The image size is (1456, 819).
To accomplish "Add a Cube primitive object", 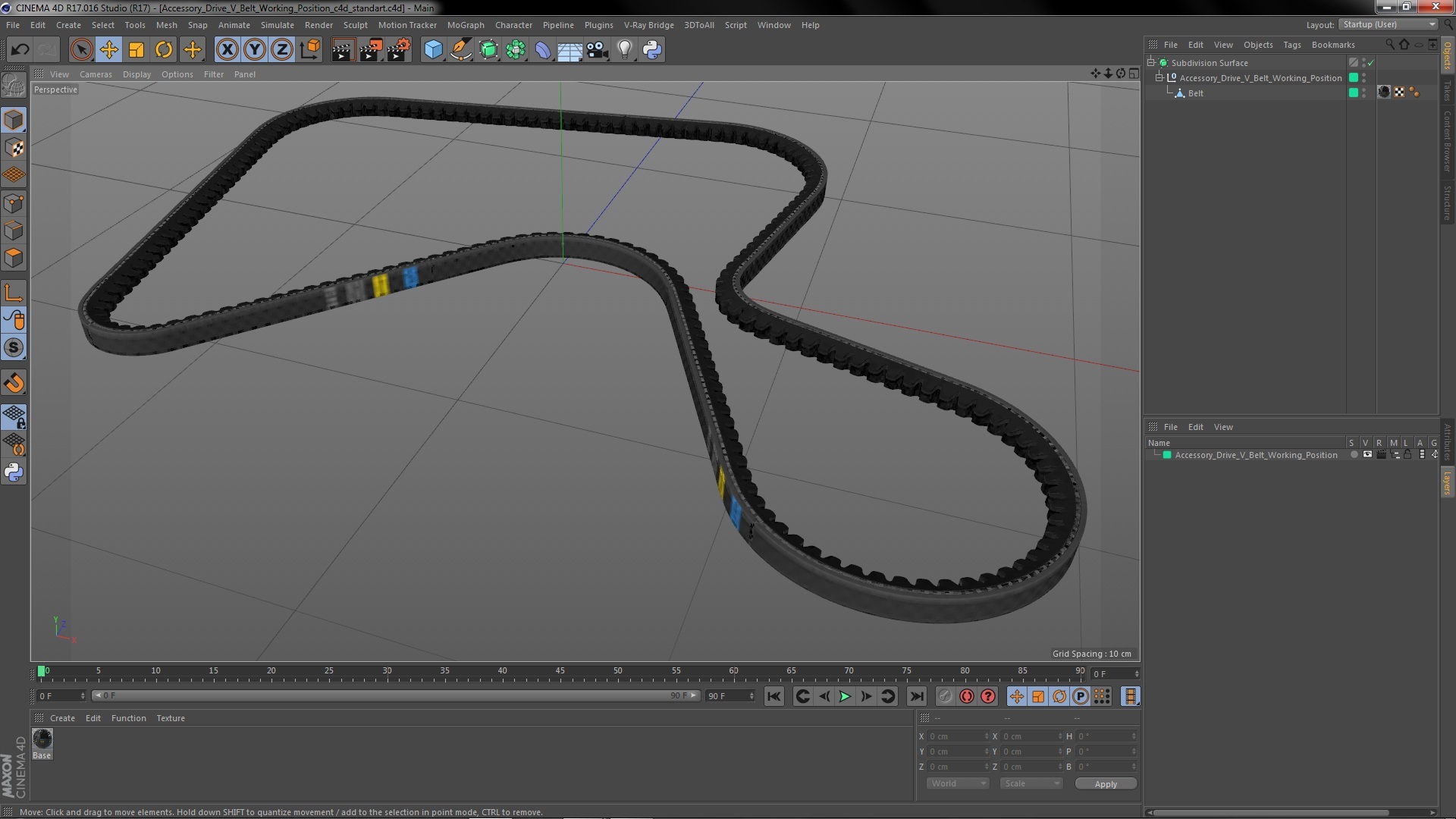I will point(433,50).
